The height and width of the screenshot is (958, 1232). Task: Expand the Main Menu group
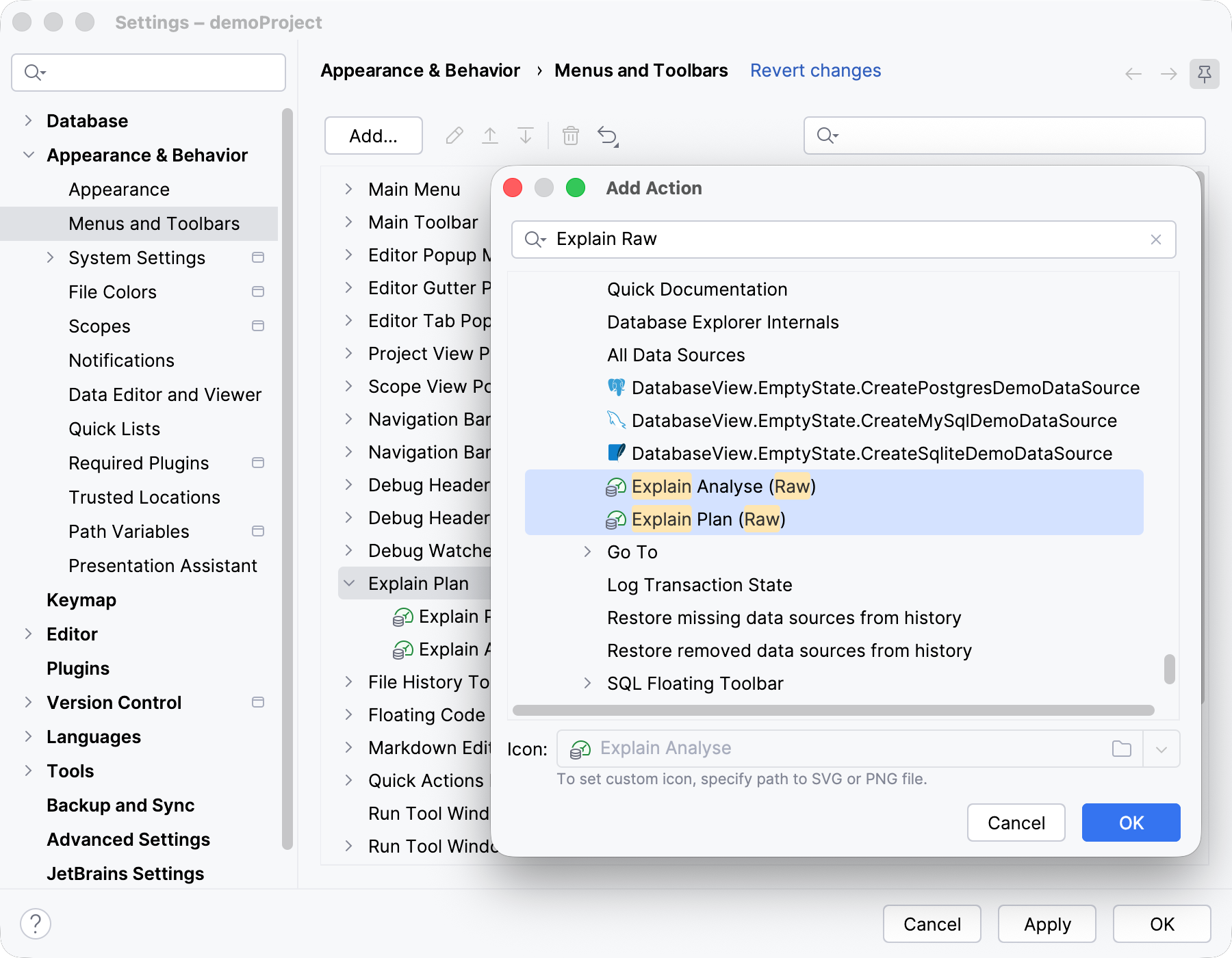(x=348, y=189)
